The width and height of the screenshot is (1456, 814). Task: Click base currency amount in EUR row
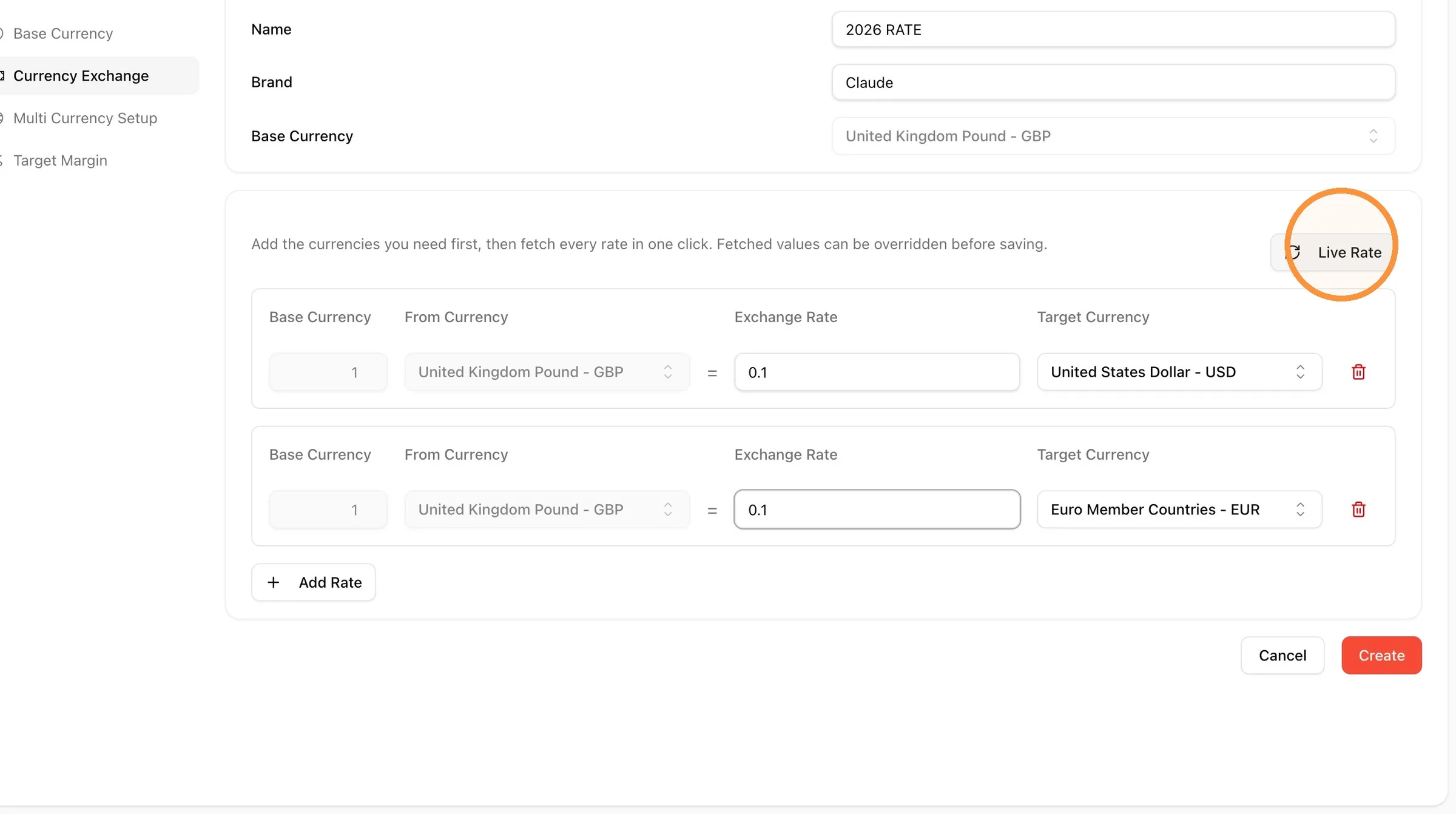328,510
